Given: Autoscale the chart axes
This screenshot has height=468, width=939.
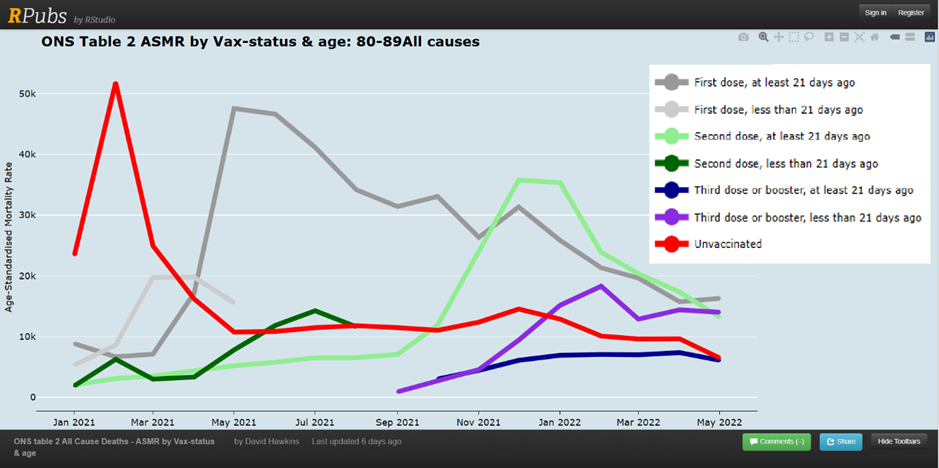Looking at the screenshot, I should point(859,37).
